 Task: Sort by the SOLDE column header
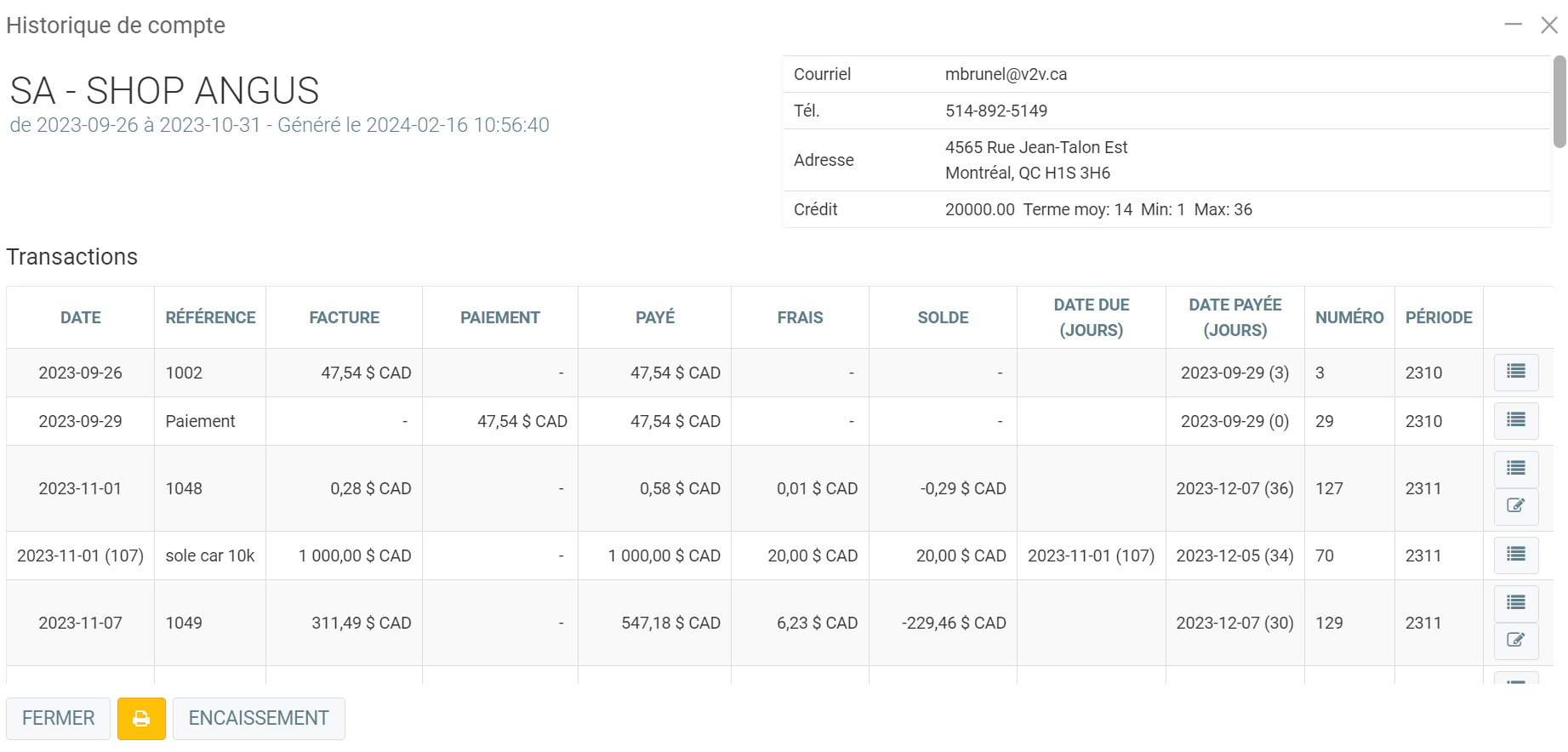[943, 317]
